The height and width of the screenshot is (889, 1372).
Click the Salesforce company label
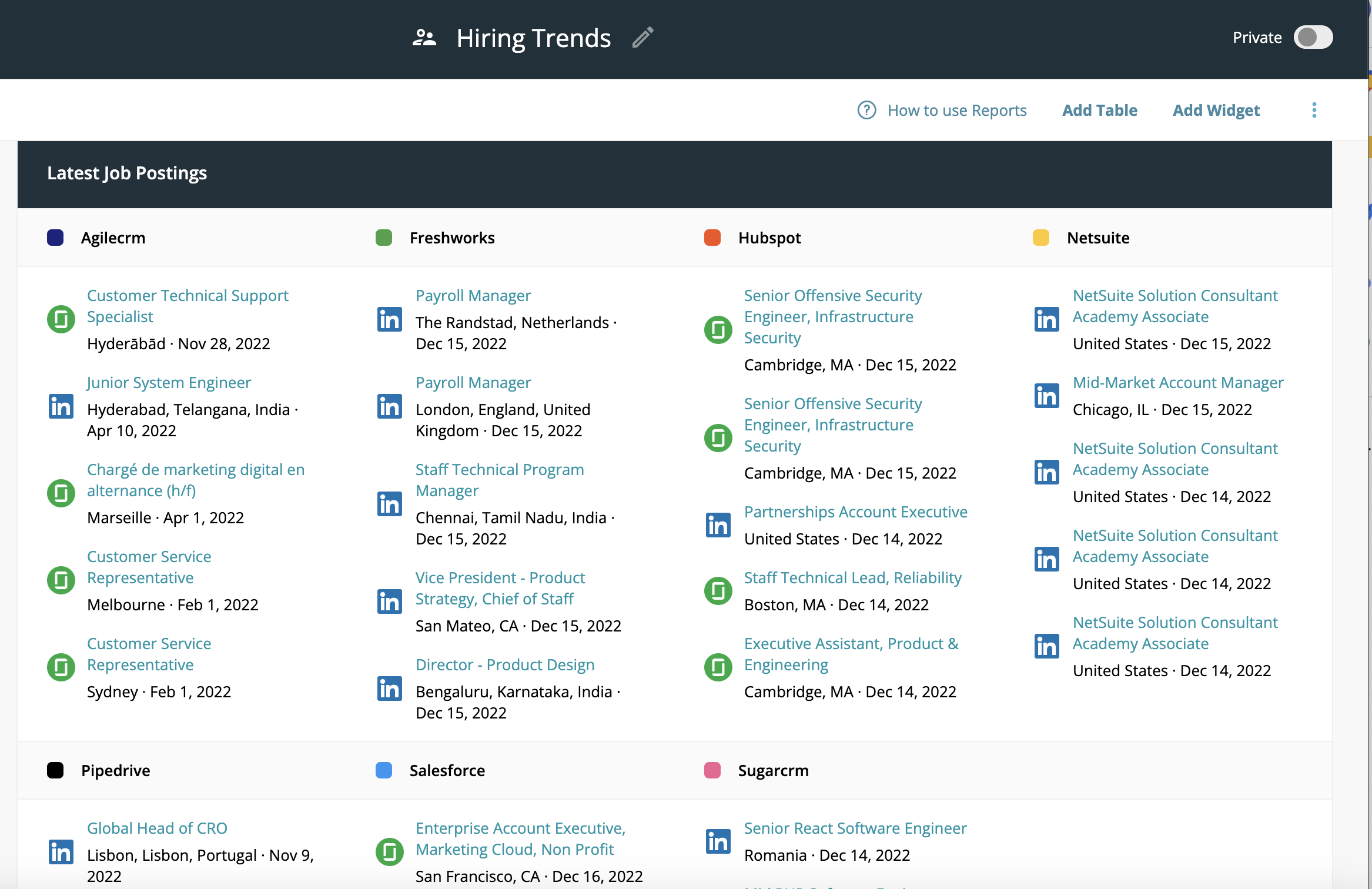447,770
